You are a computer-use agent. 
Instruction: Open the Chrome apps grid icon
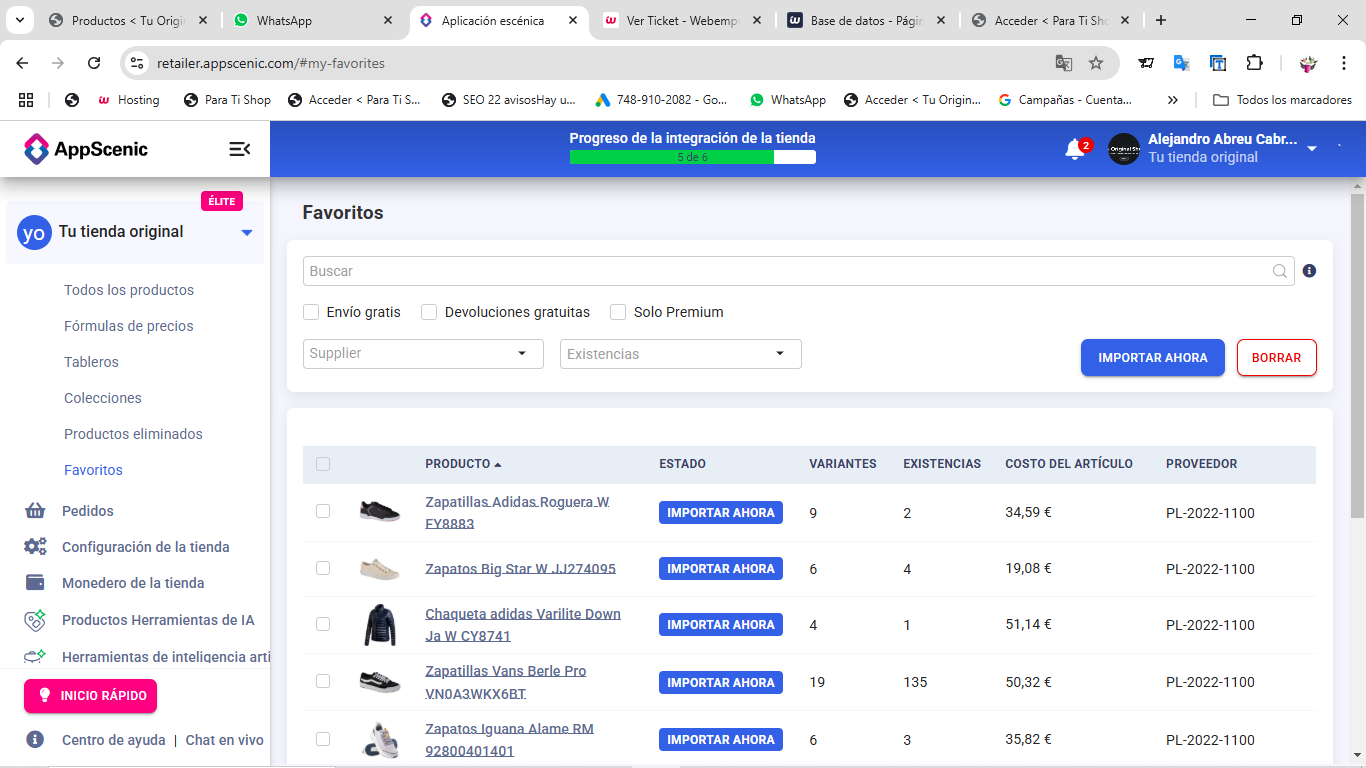26,100
